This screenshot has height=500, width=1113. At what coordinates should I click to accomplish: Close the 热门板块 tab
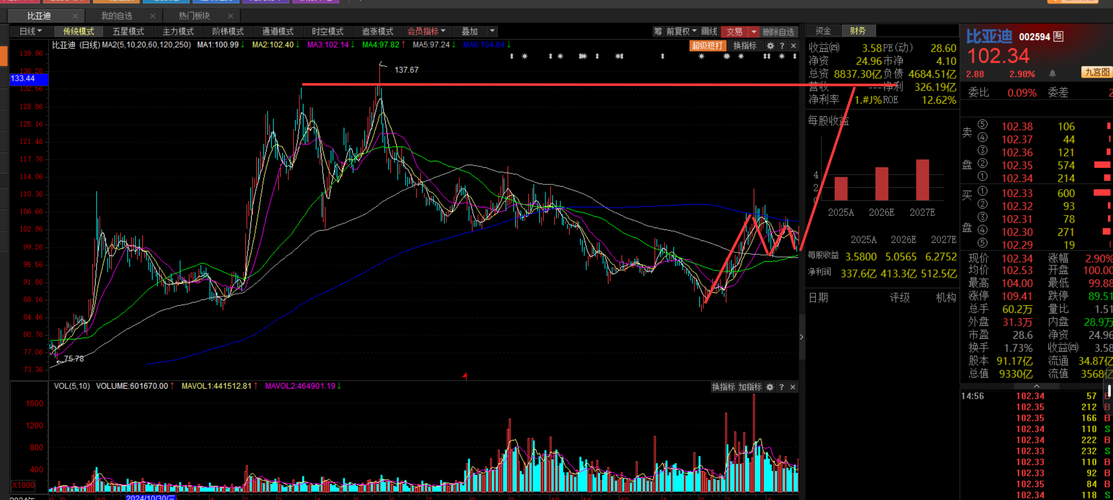[231, 15]
